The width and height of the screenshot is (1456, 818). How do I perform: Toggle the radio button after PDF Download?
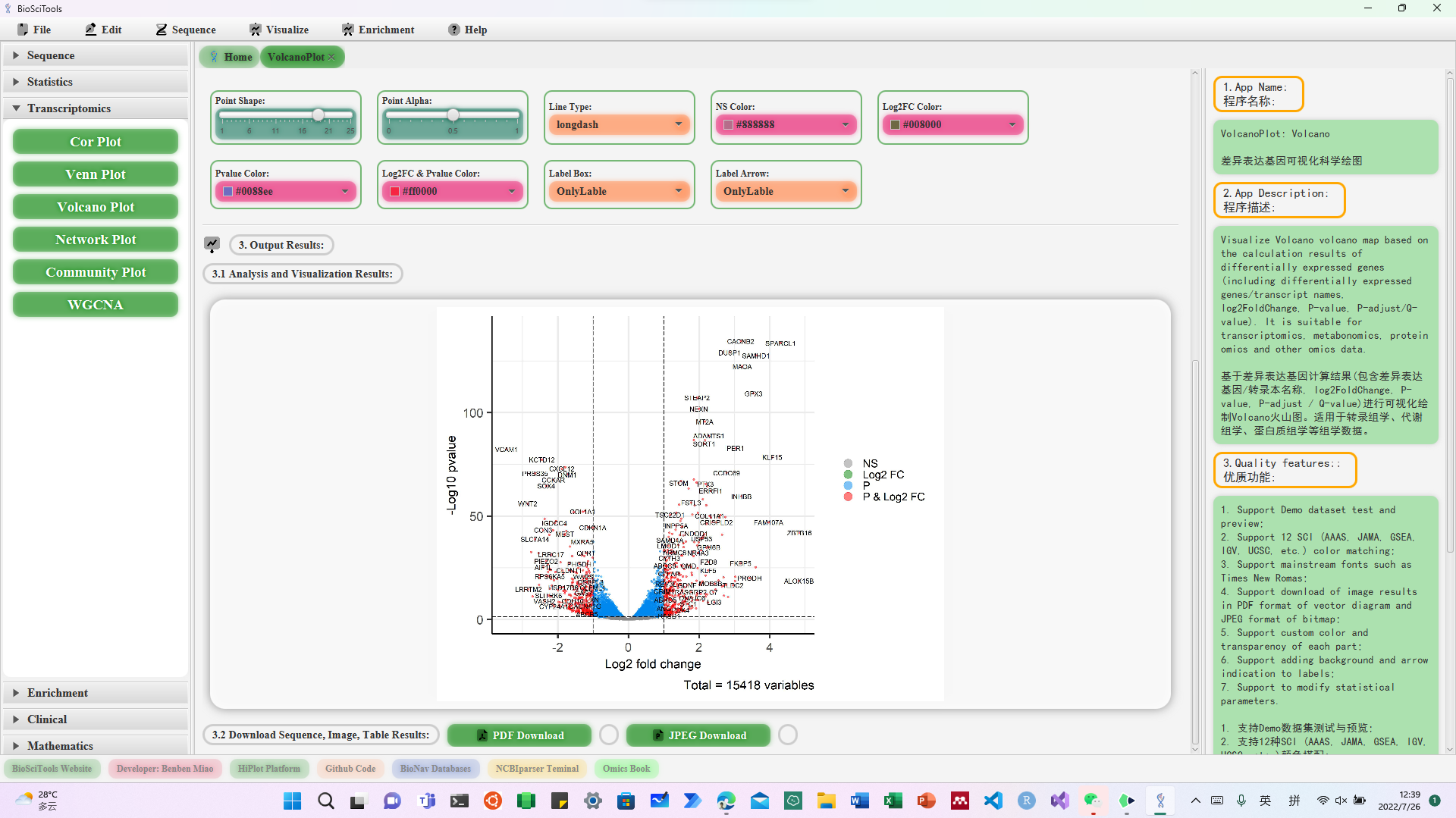609,735
